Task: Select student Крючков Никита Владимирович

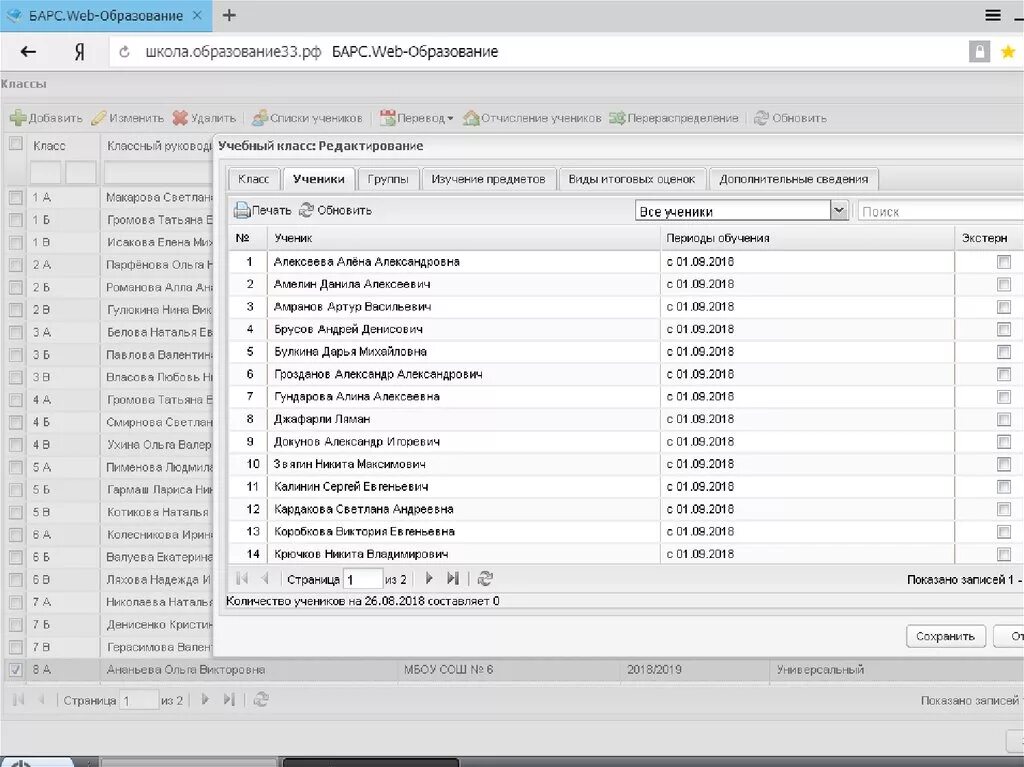Action: (361, 554)
